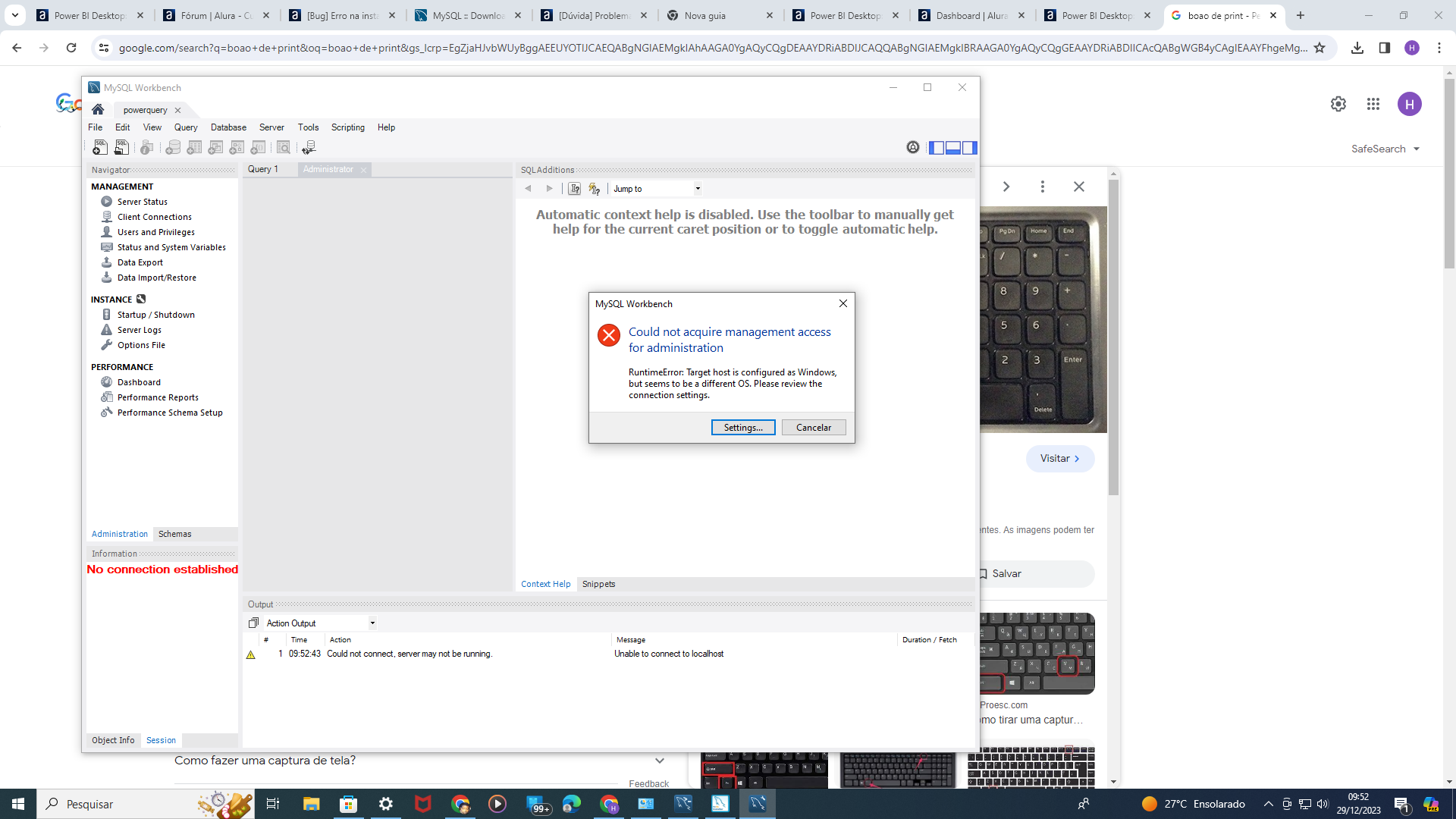
Task: Click the icon next to INSTANCE heading
Action: point(141,299)
